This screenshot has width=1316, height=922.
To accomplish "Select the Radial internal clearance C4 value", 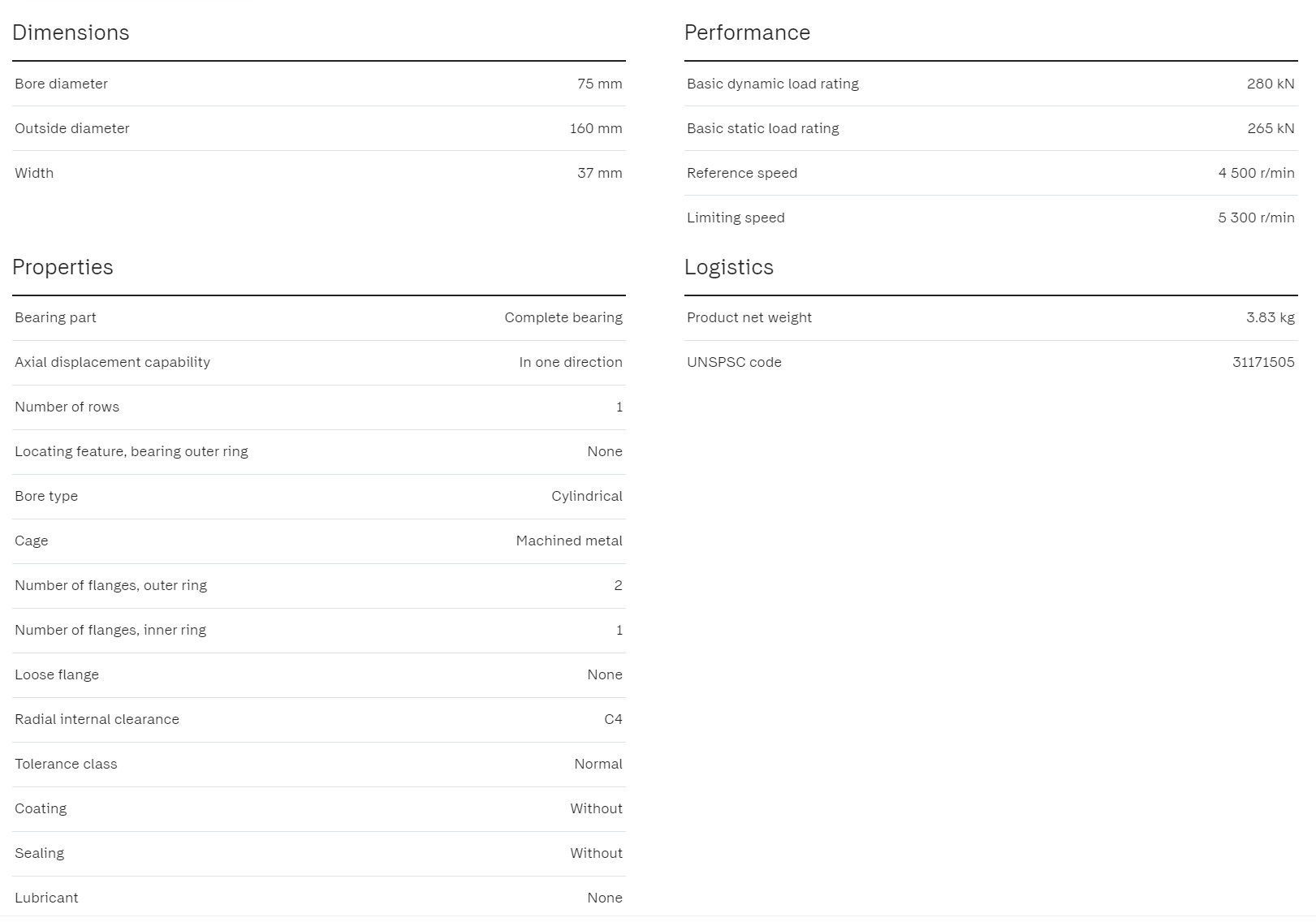I will 613,719.
